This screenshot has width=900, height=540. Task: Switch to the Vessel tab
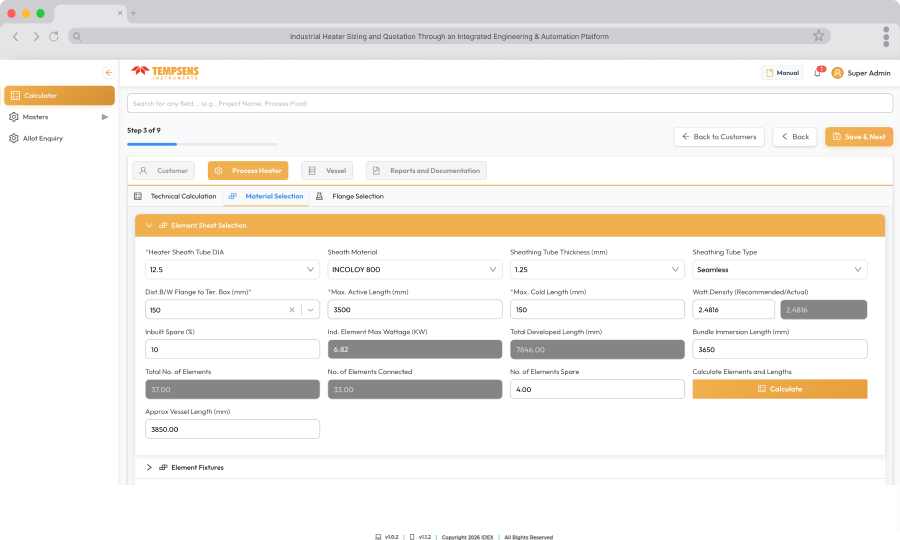point(327,170)
